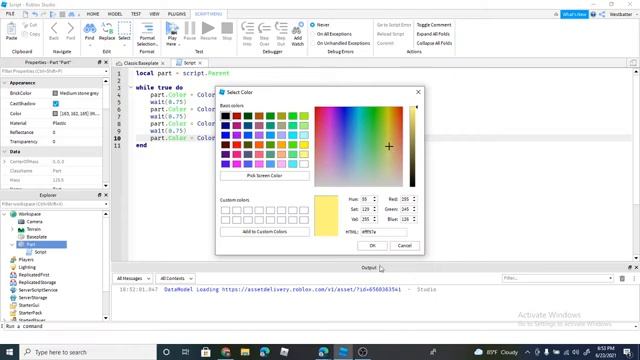Confirm color with the OK button

372,246
